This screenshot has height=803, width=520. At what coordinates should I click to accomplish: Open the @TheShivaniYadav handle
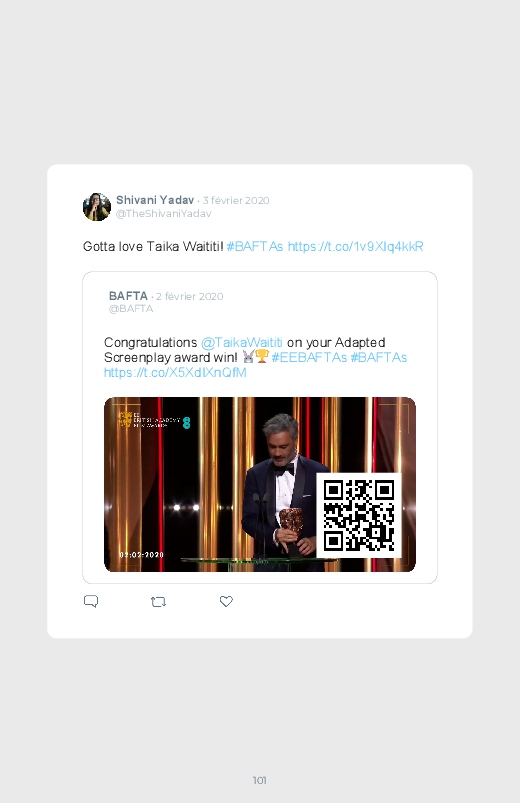tap(163, 214)
